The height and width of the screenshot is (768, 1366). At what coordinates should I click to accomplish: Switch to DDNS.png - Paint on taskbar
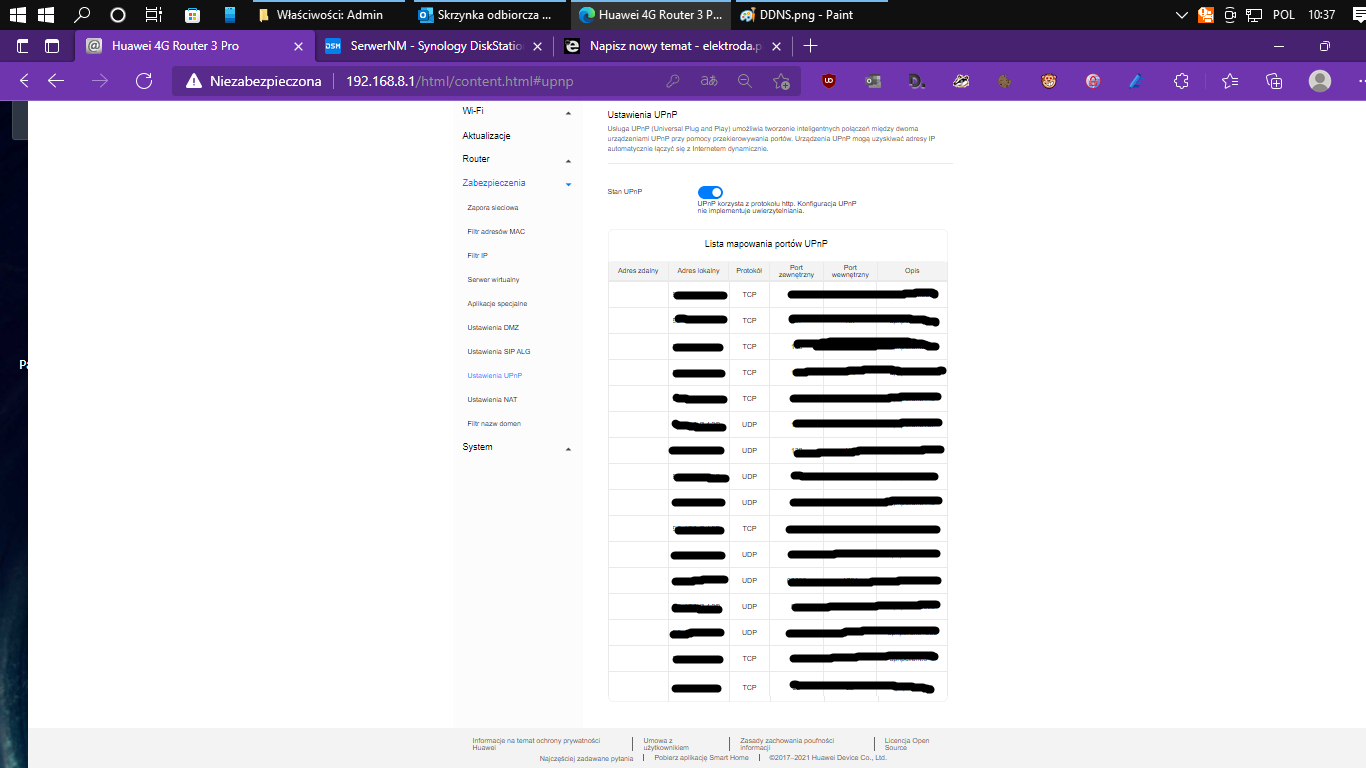(x=810, y=15)
